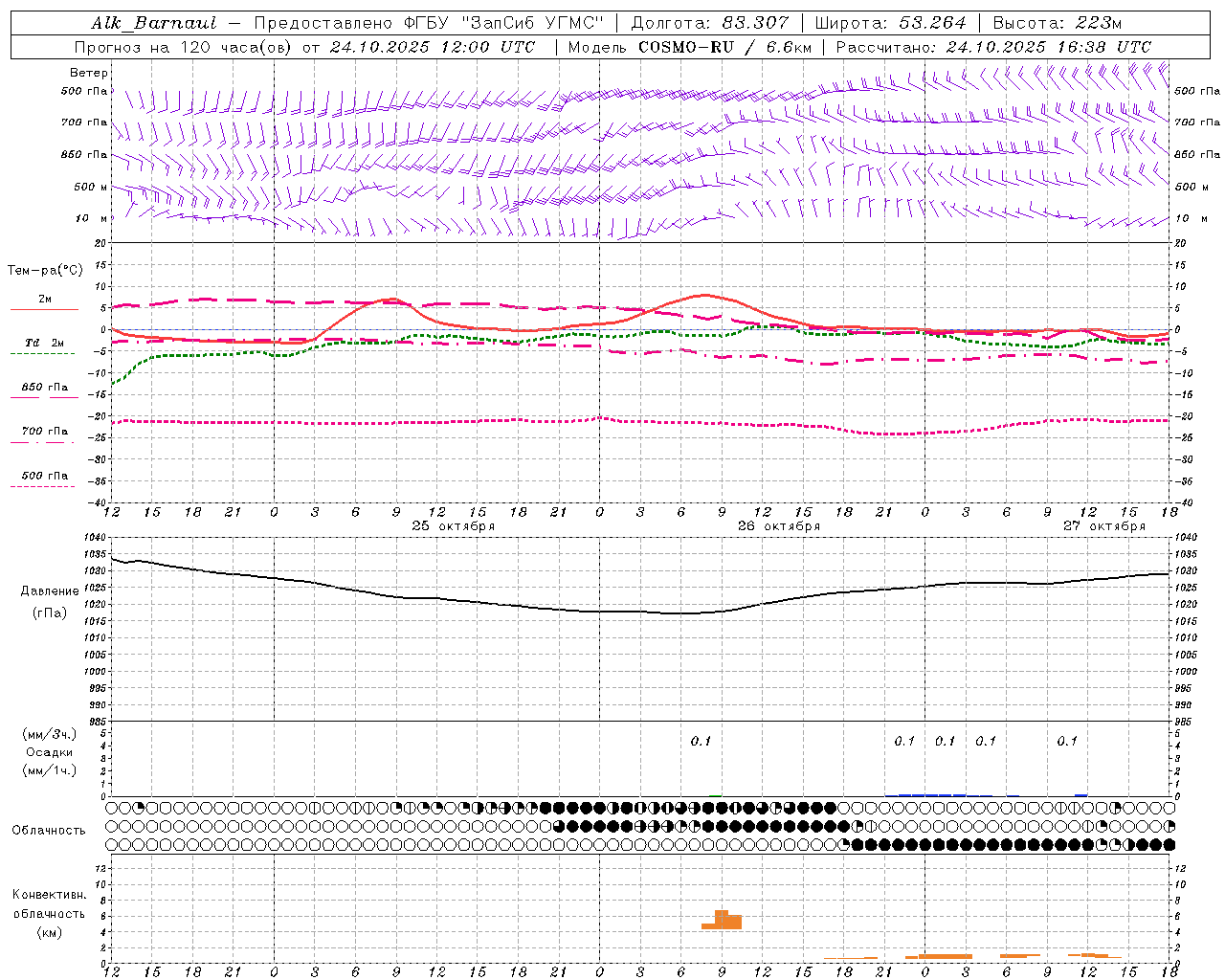Viewport: 1225px width, 980px height.
Task: Click the '(гПа)' pressure unit label
Action: 50,613
